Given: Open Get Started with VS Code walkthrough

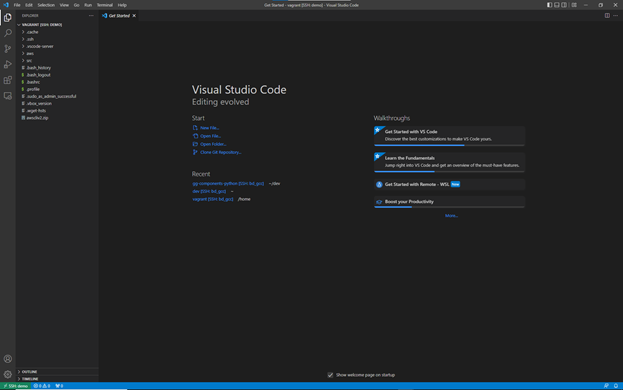Looking at the screenshot, I should pyautogui.click(x=449, y=136).
